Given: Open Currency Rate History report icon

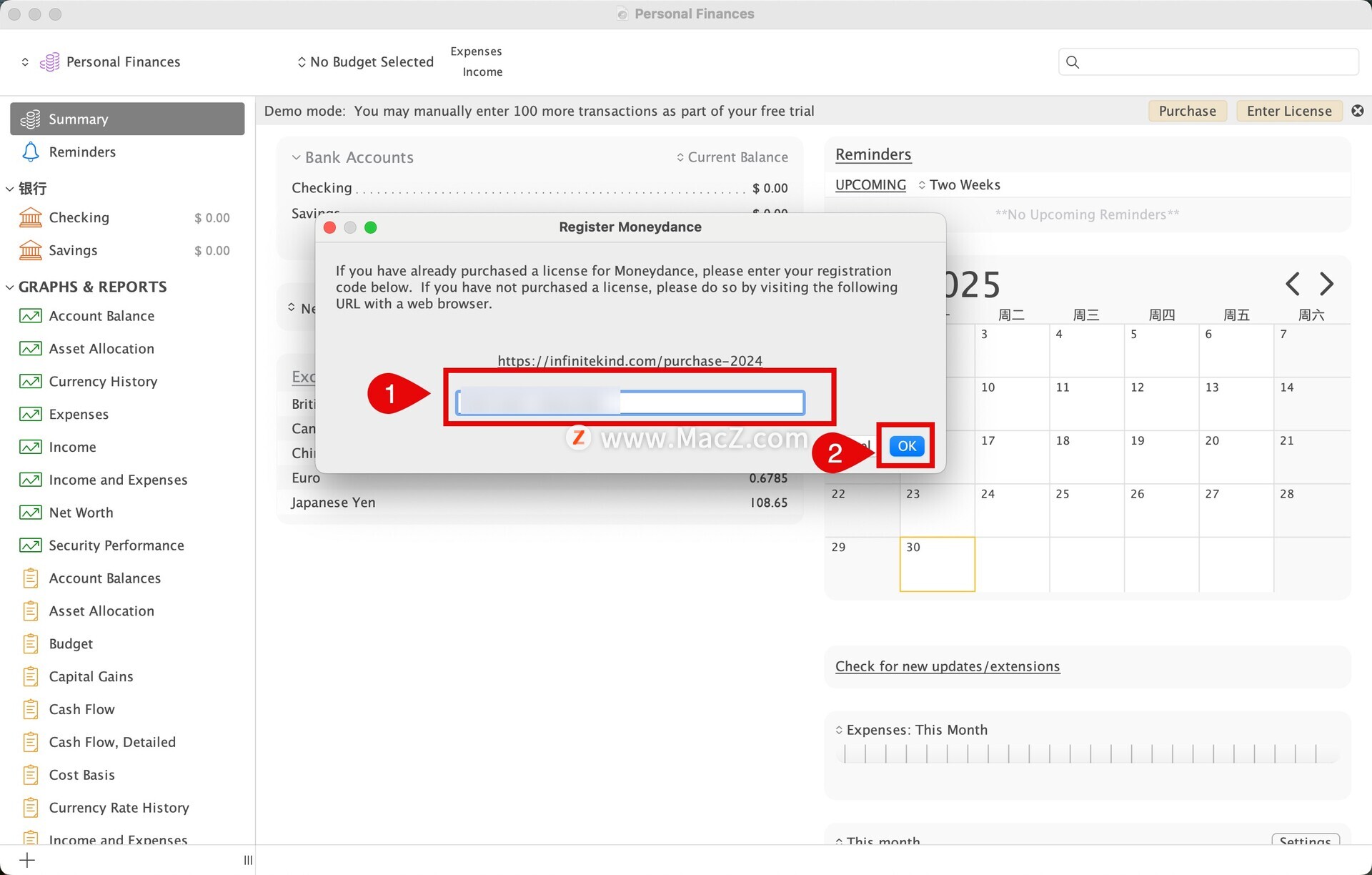Looking at the screenshot, I should click(x=30, y=808).
